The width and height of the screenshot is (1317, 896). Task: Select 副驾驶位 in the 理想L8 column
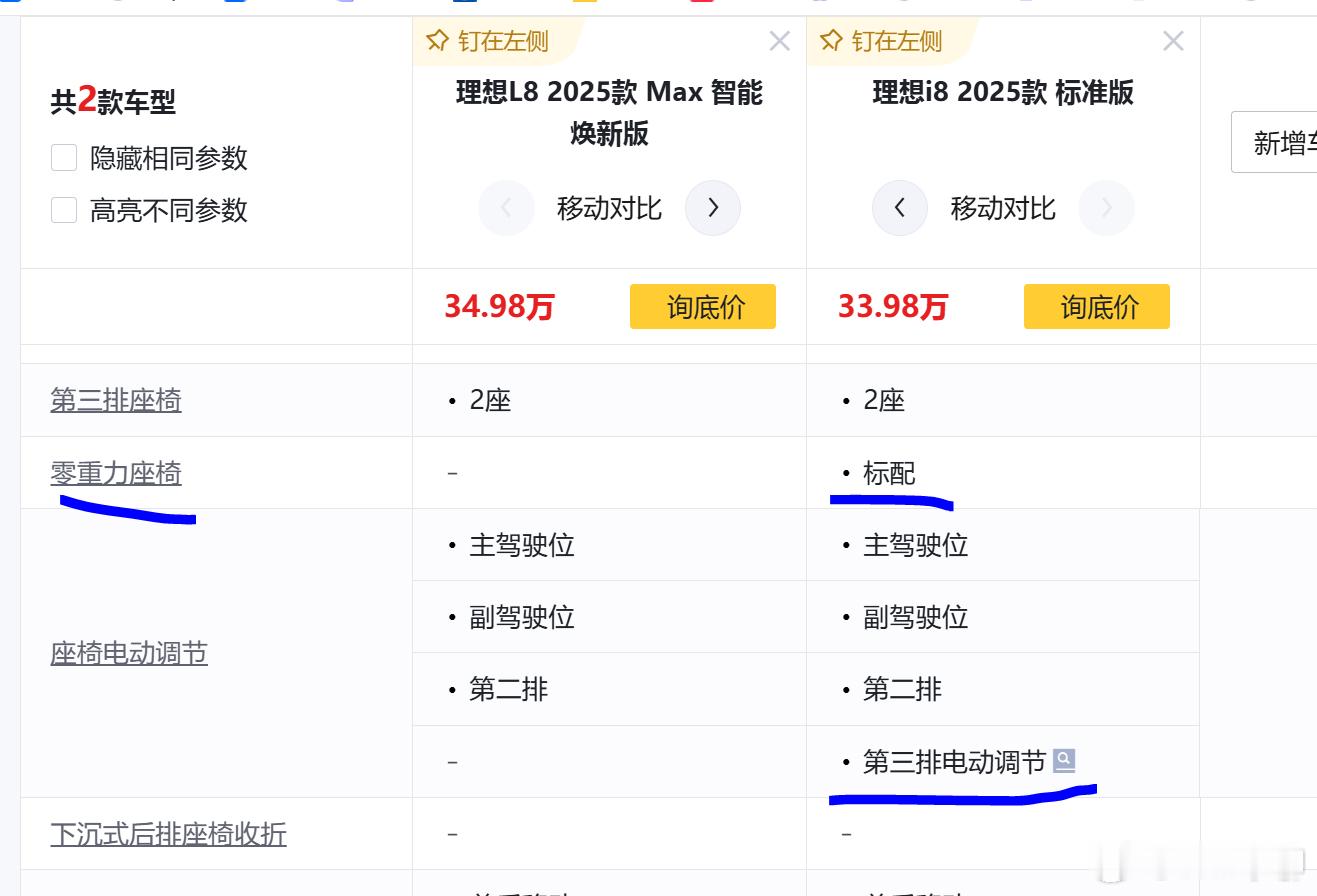[x=522, y=617]
